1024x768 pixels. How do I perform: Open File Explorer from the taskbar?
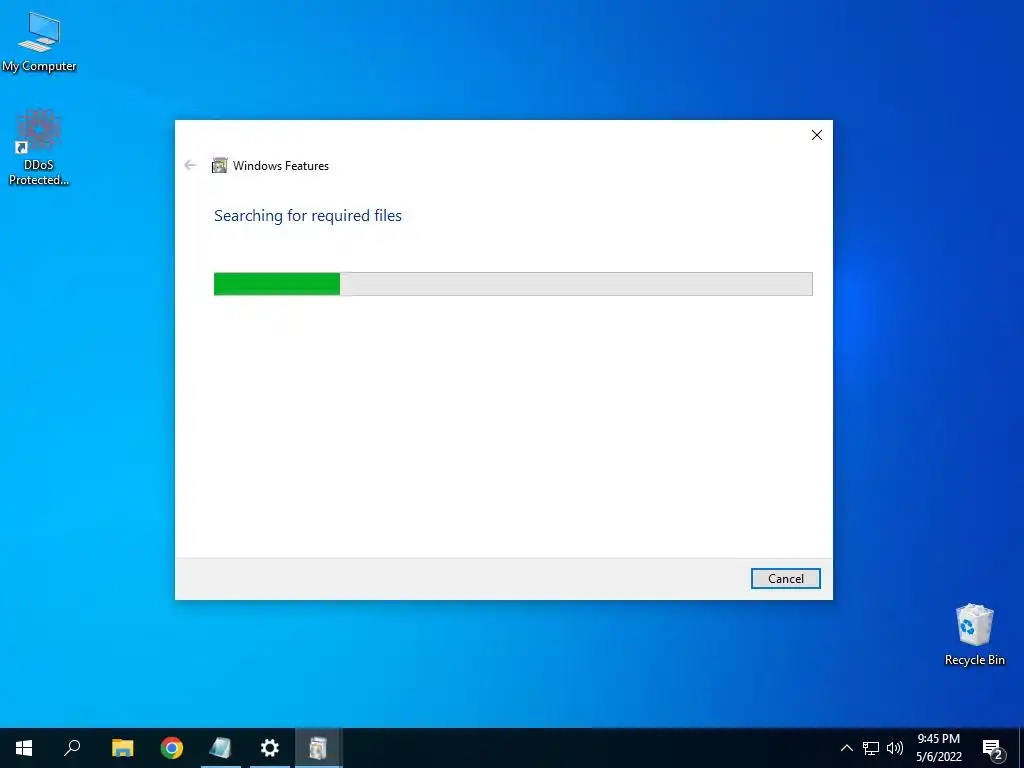point(122,748)
